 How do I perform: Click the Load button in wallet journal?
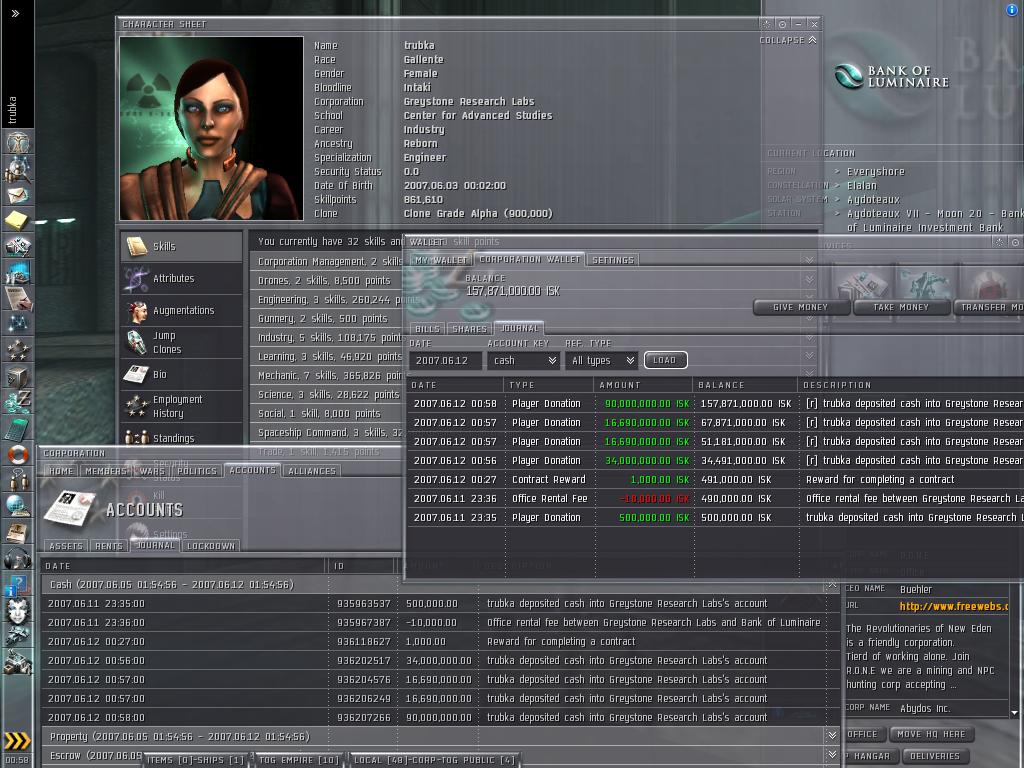point(665,360)
